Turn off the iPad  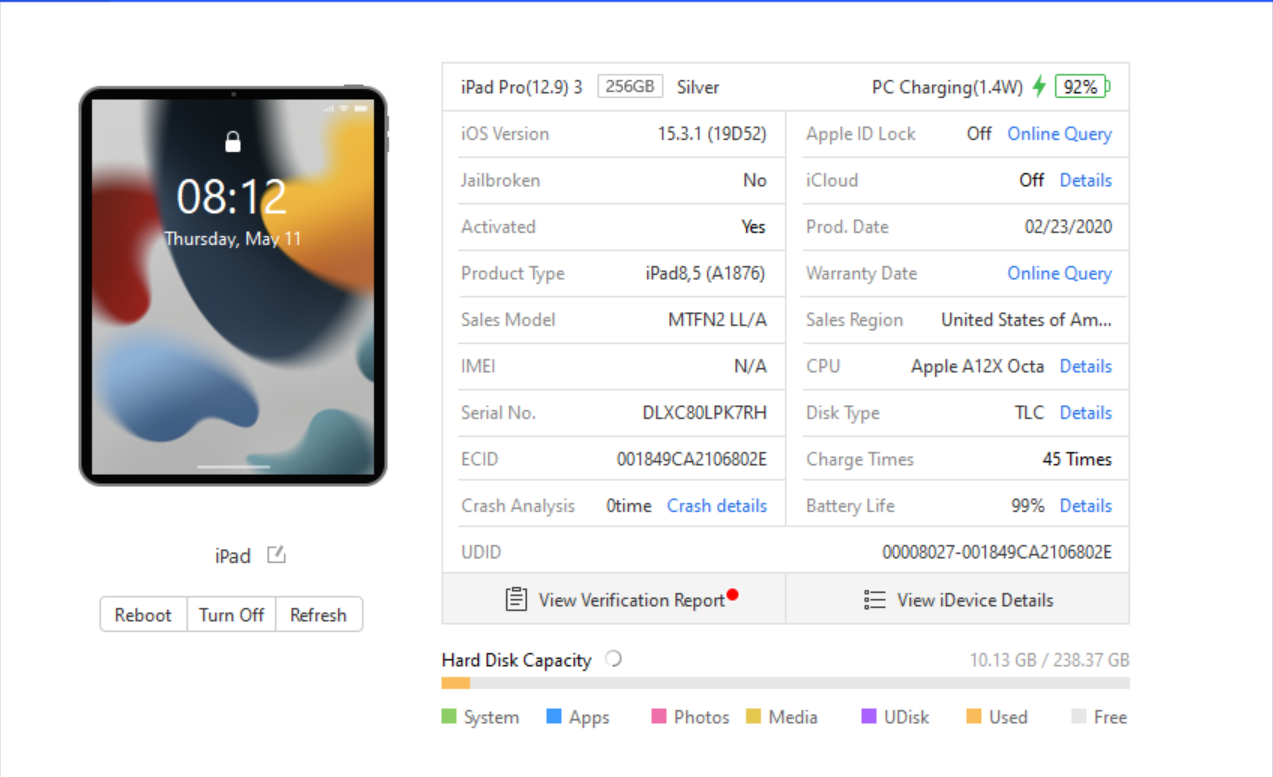231,614
